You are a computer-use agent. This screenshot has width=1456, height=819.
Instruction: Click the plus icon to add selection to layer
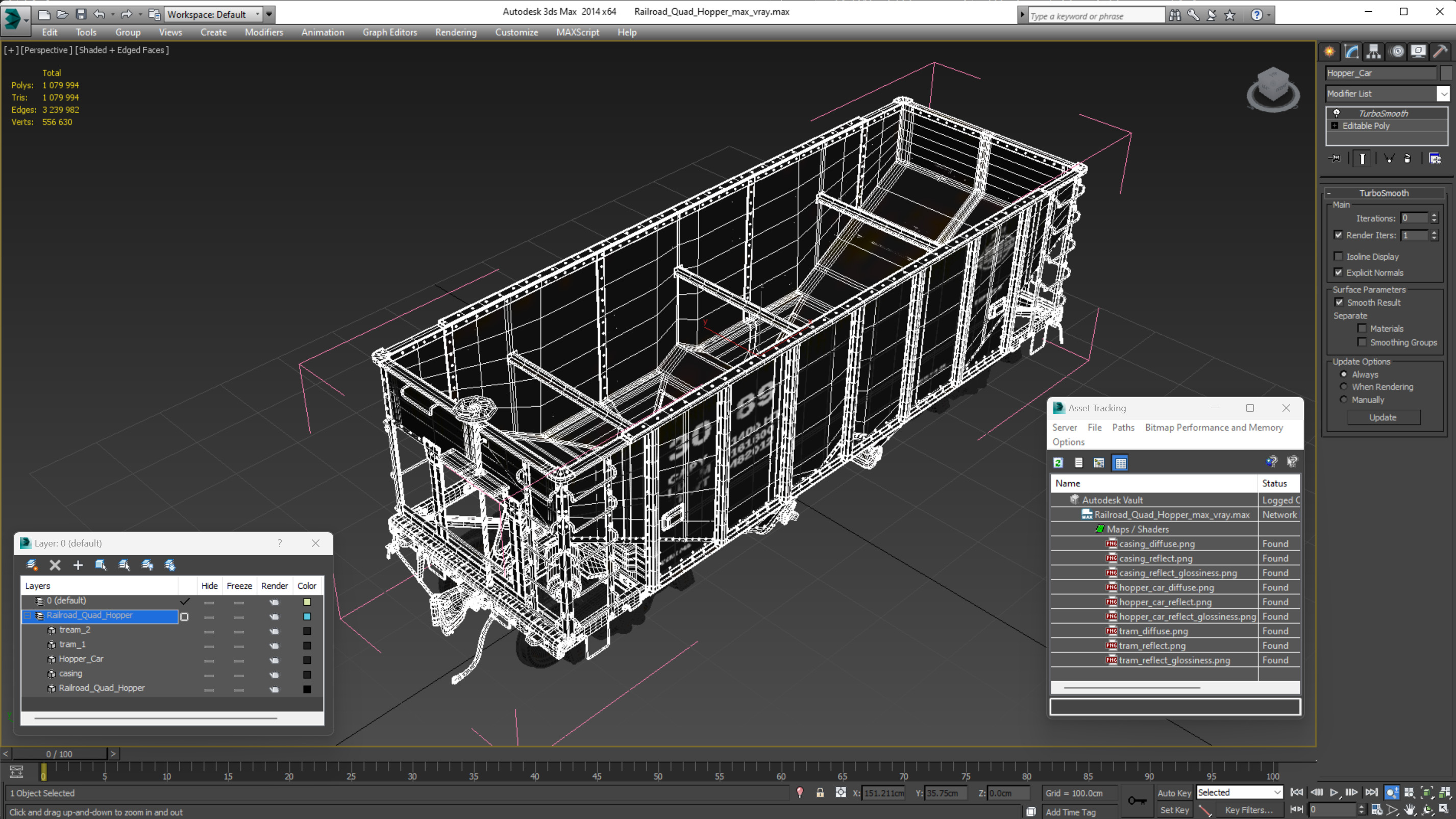[78, 565]
